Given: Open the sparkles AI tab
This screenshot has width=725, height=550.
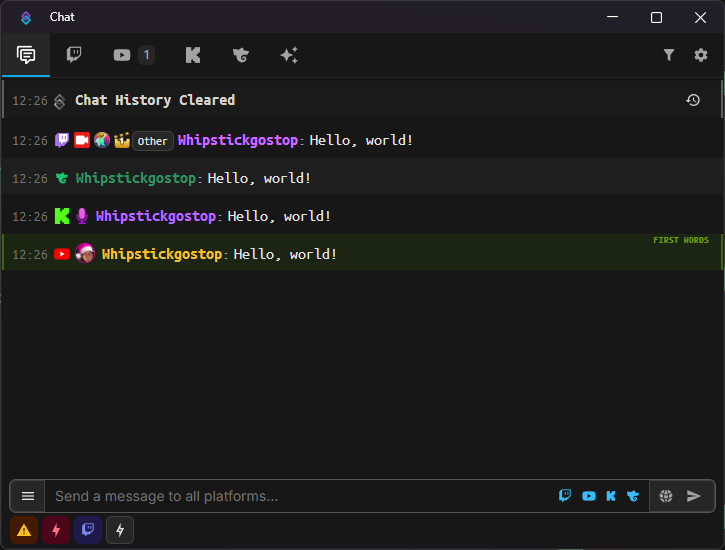Looking at the screenshot, I should tap(289, 55).
